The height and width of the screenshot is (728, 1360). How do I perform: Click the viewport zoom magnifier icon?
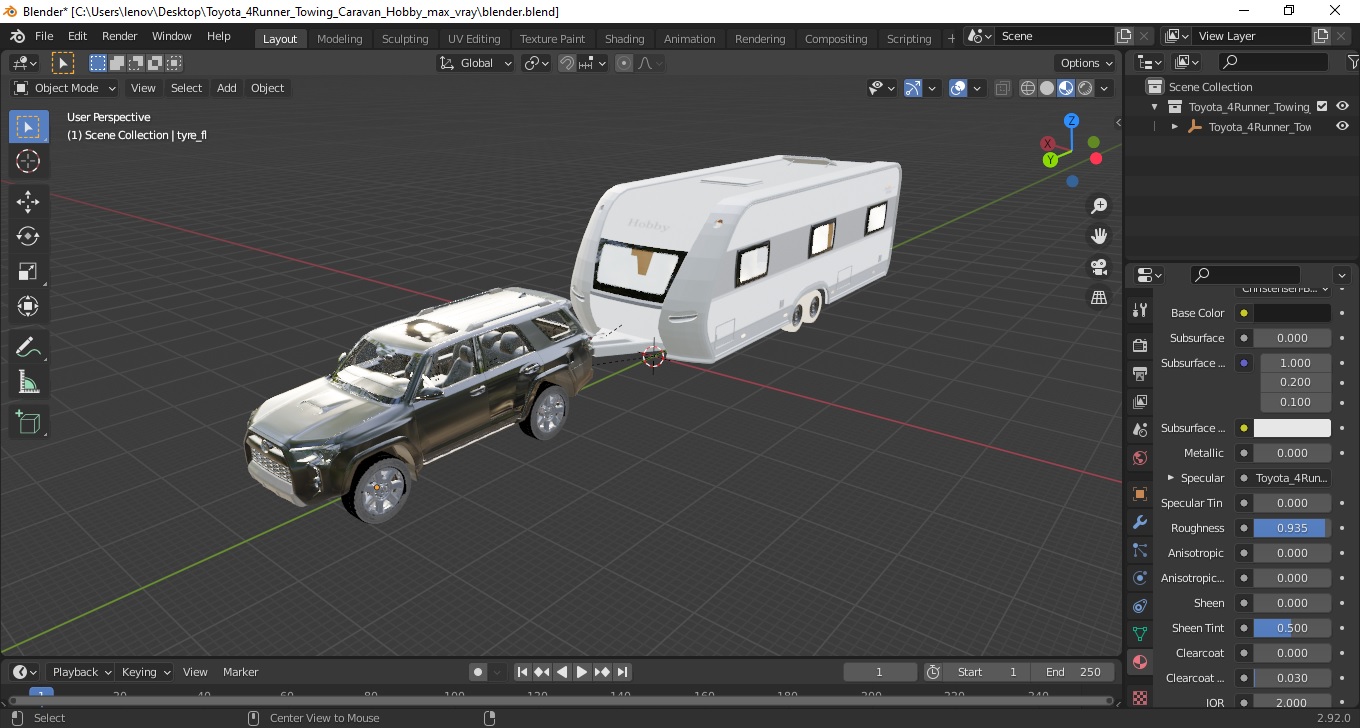click(x=1099, y=206)
